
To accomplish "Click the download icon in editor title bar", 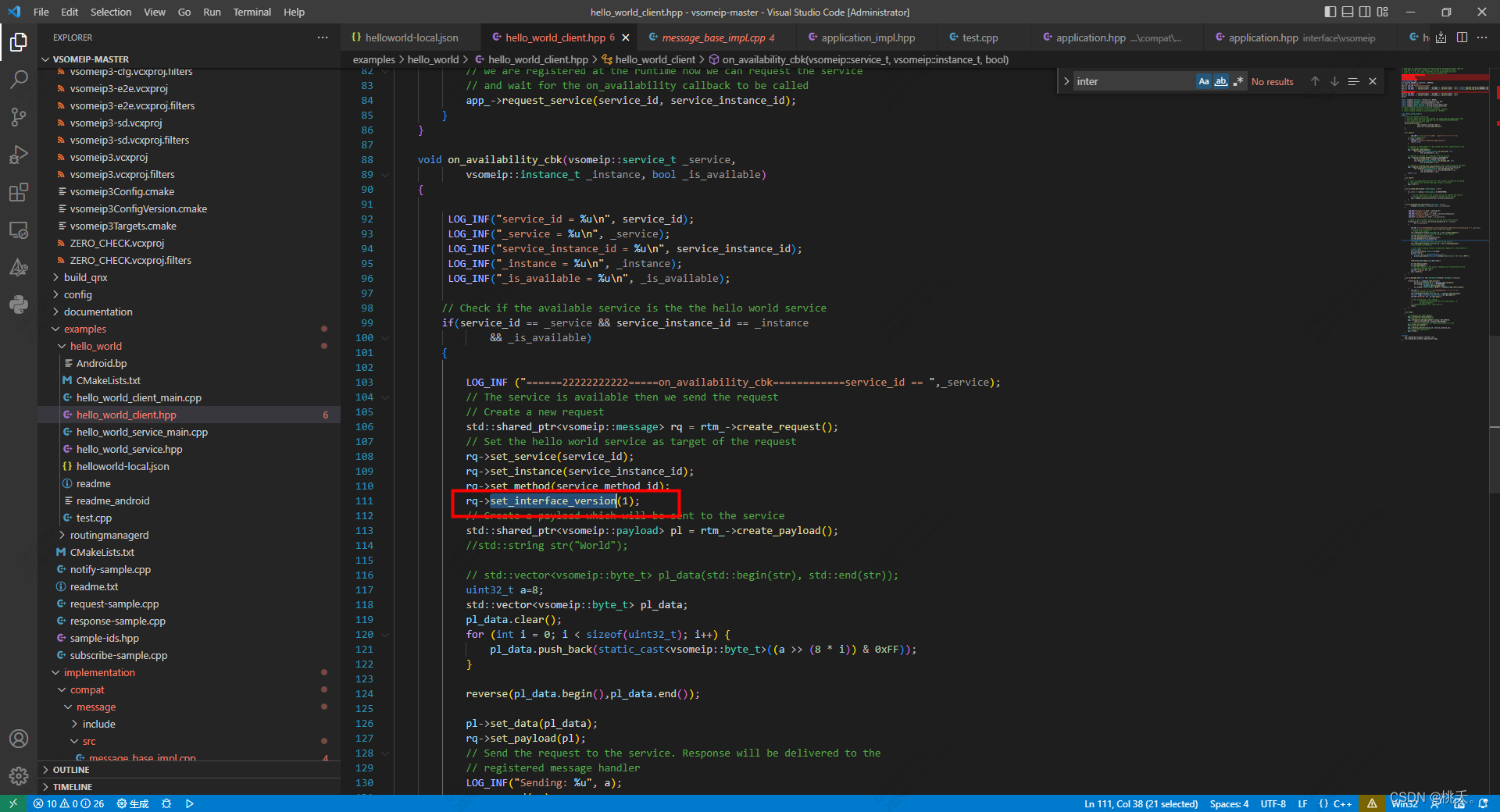I will [1441, 37].
